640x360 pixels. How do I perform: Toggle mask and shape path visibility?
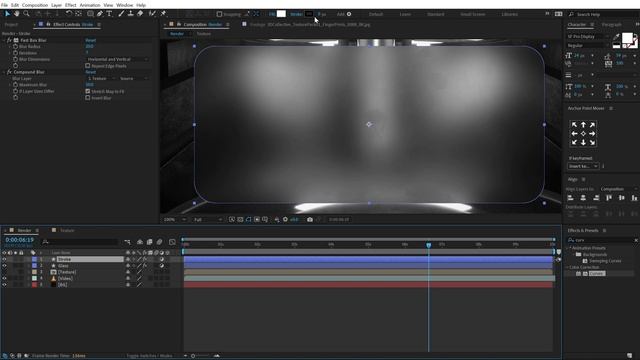(249, 220)
